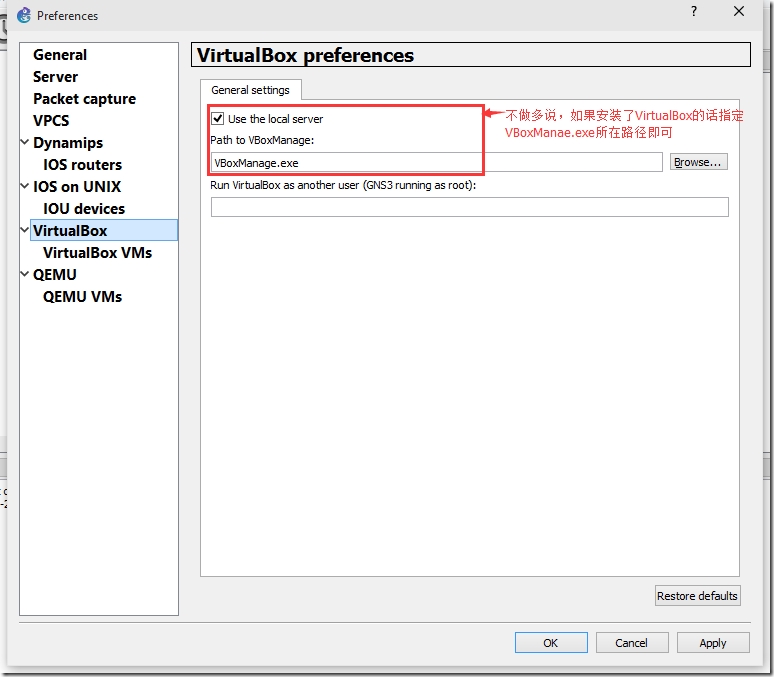This screenshot has height=677, width=774.
Task: Browse for the VBoxManage executable
Action: [x=698, y=162]
